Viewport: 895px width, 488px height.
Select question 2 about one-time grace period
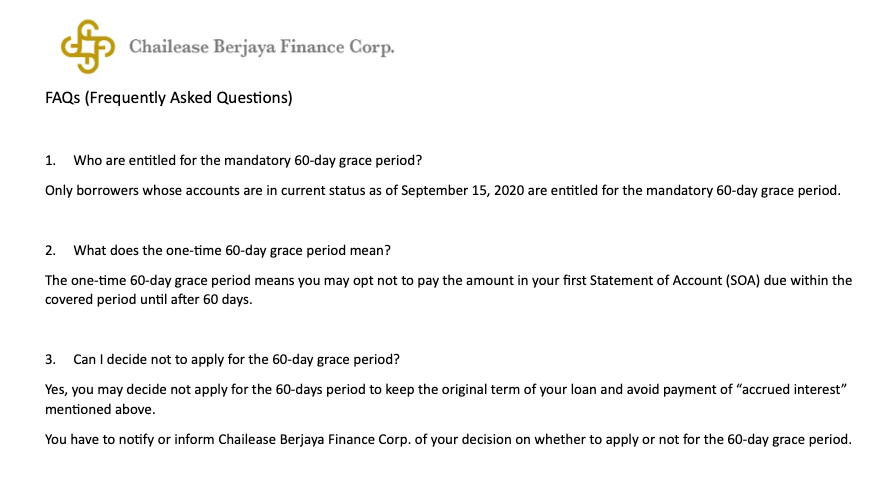pyautogui.click(x=232, y=251)
